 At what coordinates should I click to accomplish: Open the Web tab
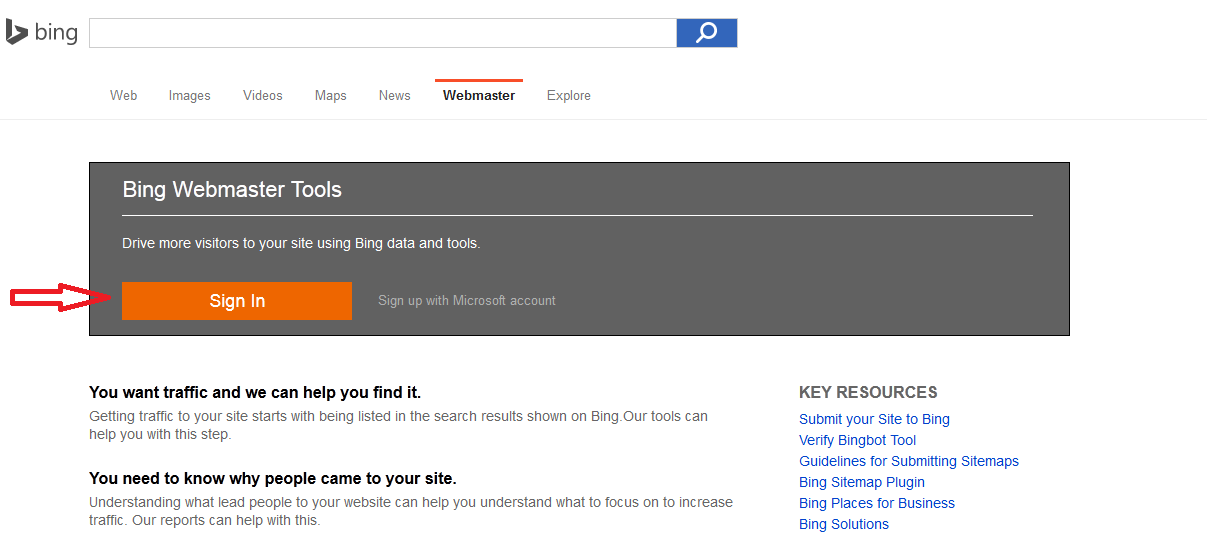click(x=124, y=96)
